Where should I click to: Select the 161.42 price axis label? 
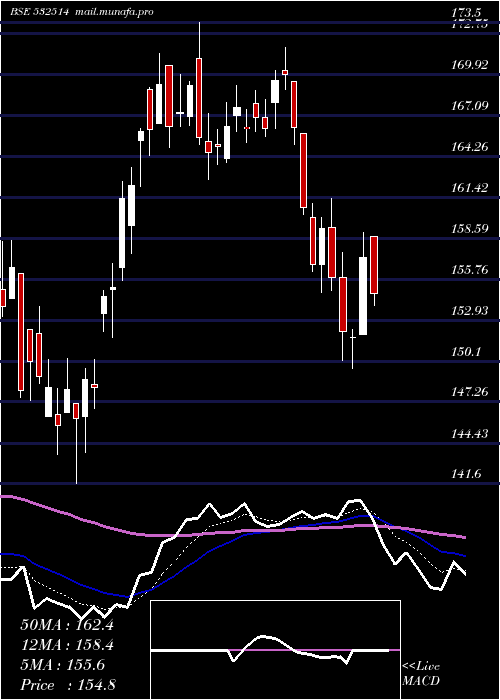tap(469, 188)
